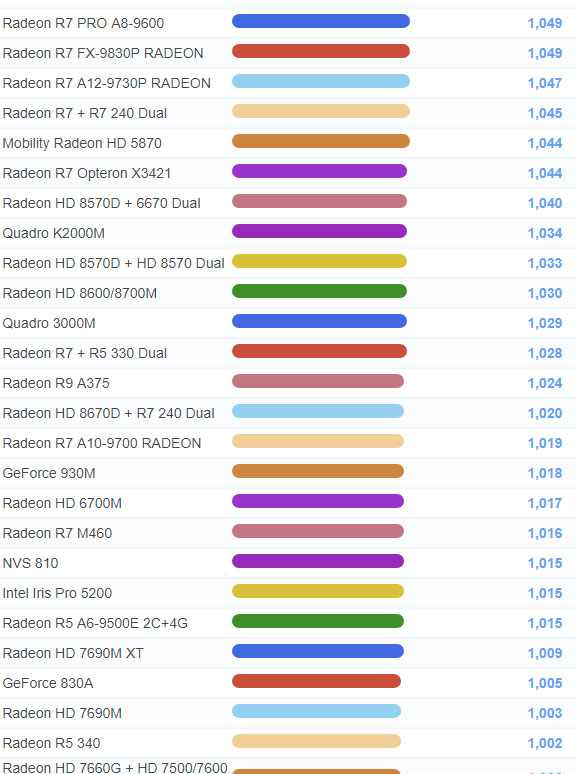The image size is (576, 774).
Task: Click score 1,017 for Radeon HD 6700M
Action: pos(545,503)
